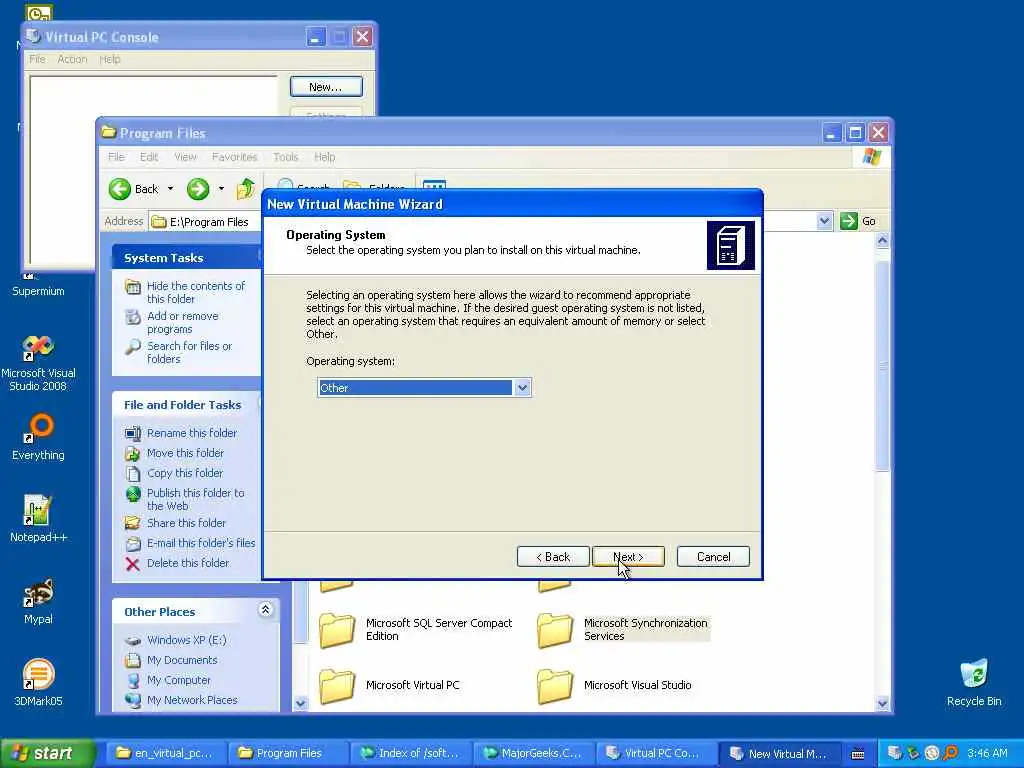
Task: Open Action menu in Virtual PC Console
Action: (x=72, y=59)
